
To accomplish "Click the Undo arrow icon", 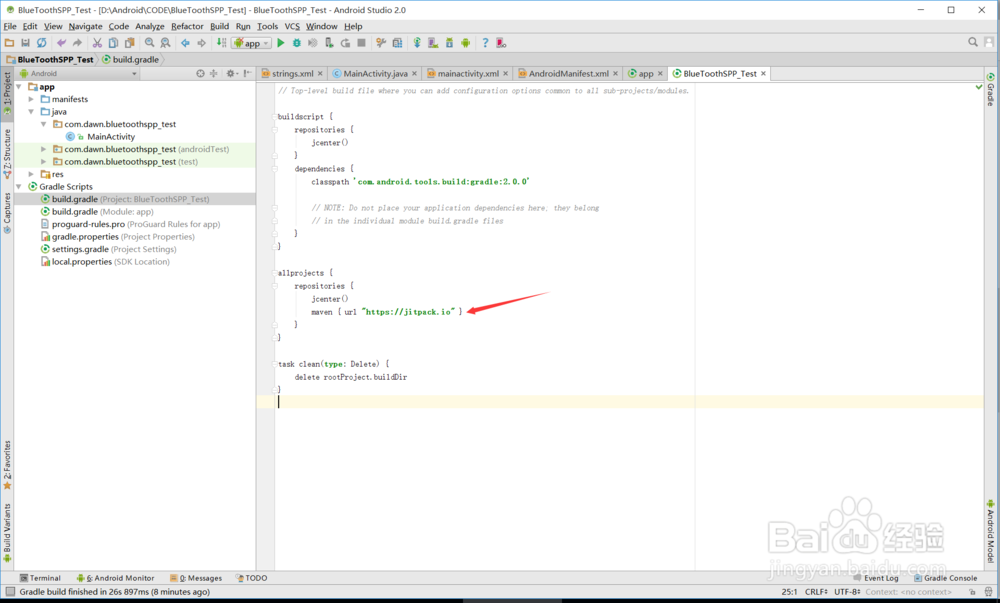I will coord(61,43).
